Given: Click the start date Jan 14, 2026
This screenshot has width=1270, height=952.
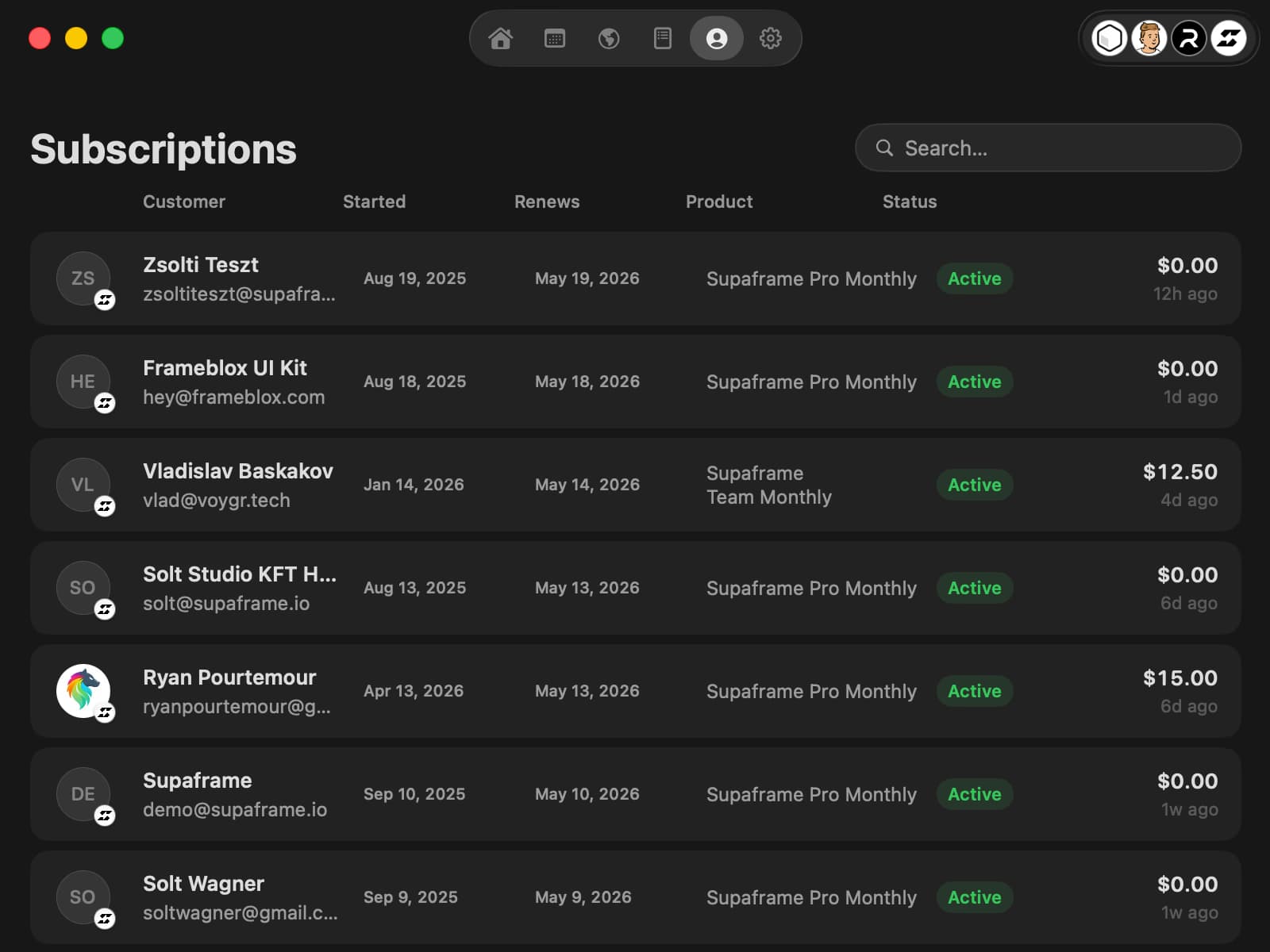Looking at the screenshot, I should 414,485.
